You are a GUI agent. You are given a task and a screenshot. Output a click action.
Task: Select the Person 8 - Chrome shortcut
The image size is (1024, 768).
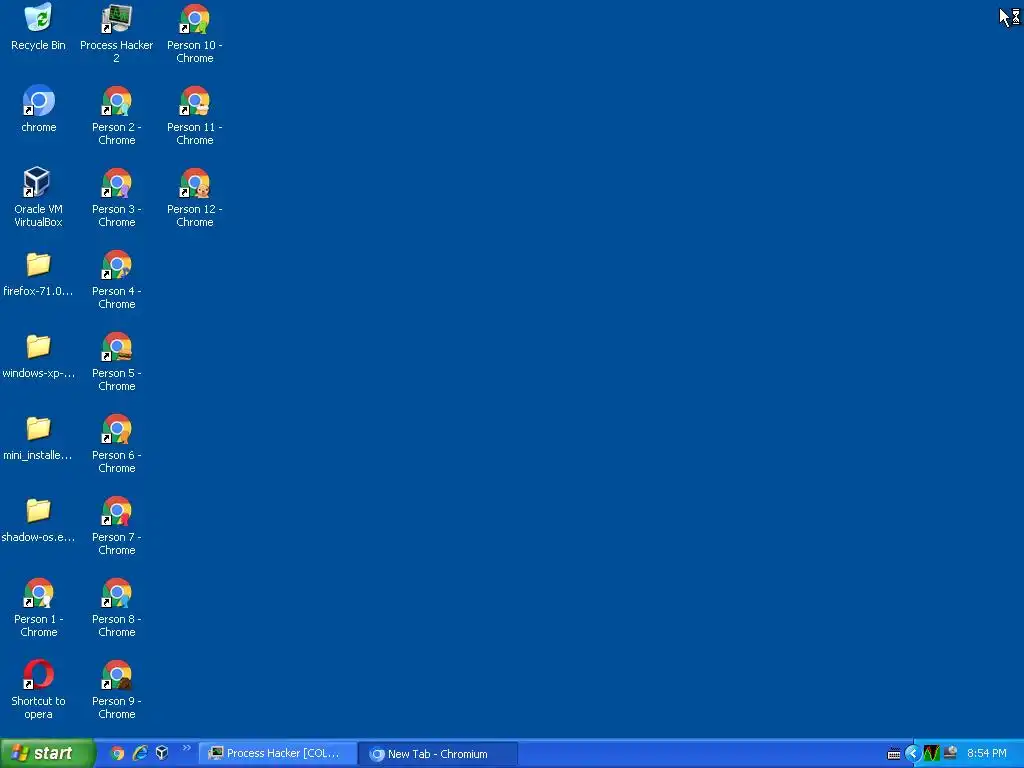[116, 607]
